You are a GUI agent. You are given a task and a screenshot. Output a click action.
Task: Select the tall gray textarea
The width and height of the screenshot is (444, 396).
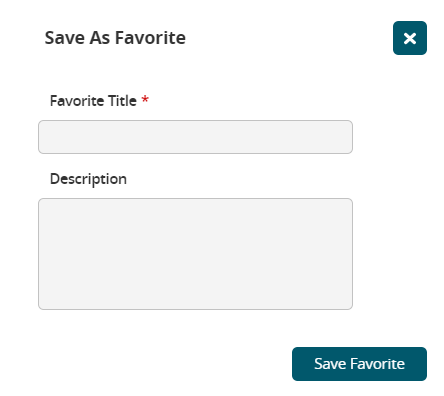coord(195,254)
